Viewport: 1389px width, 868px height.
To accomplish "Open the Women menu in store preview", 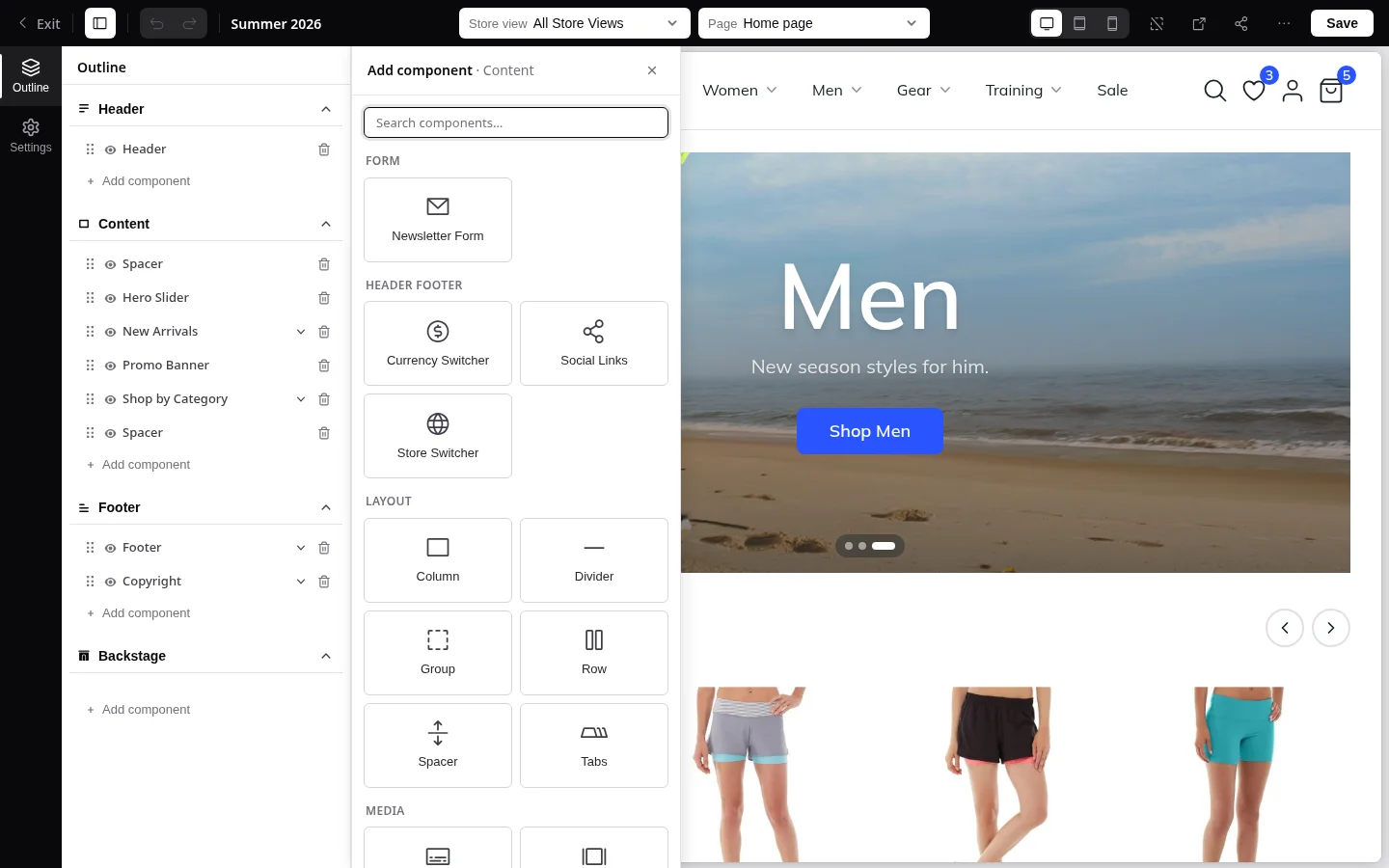I will [x=740, y=91].
